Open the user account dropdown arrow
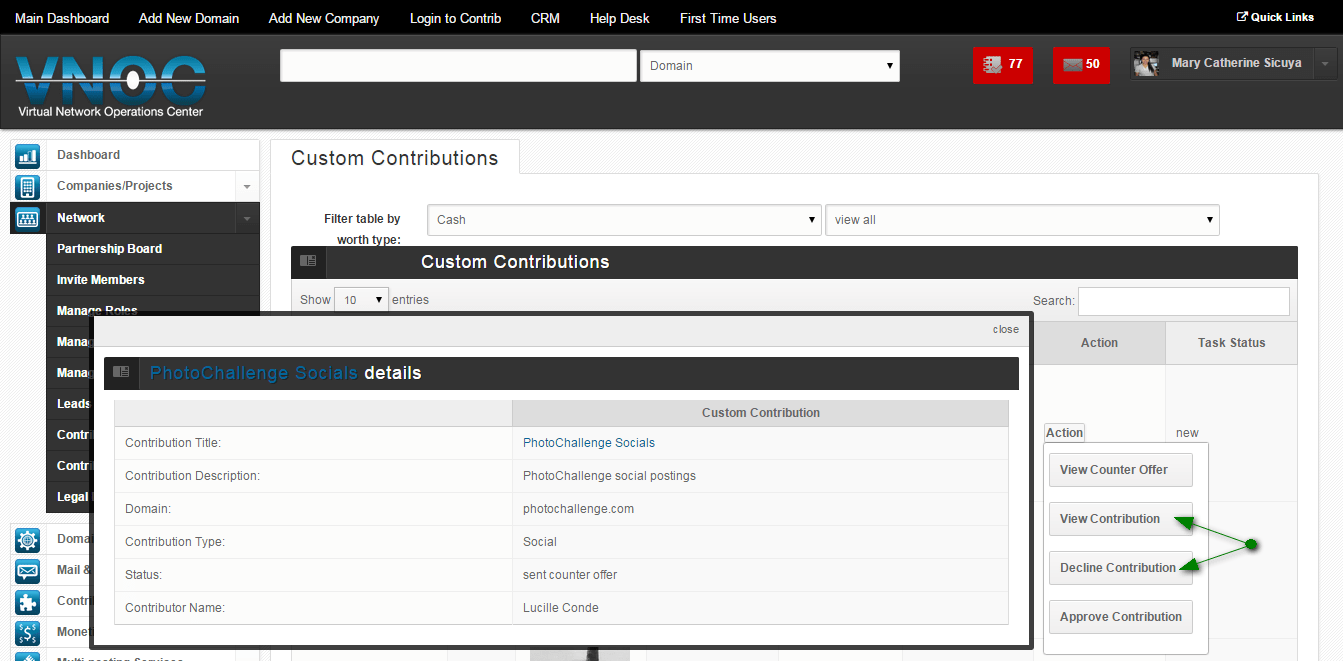 1325,64
